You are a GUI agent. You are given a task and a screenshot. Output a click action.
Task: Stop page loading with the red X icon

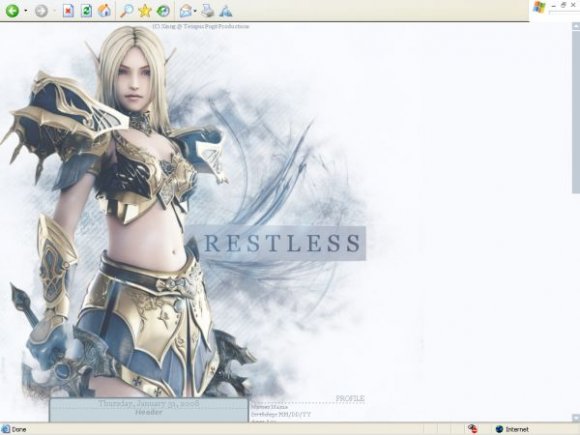(68, 11)
